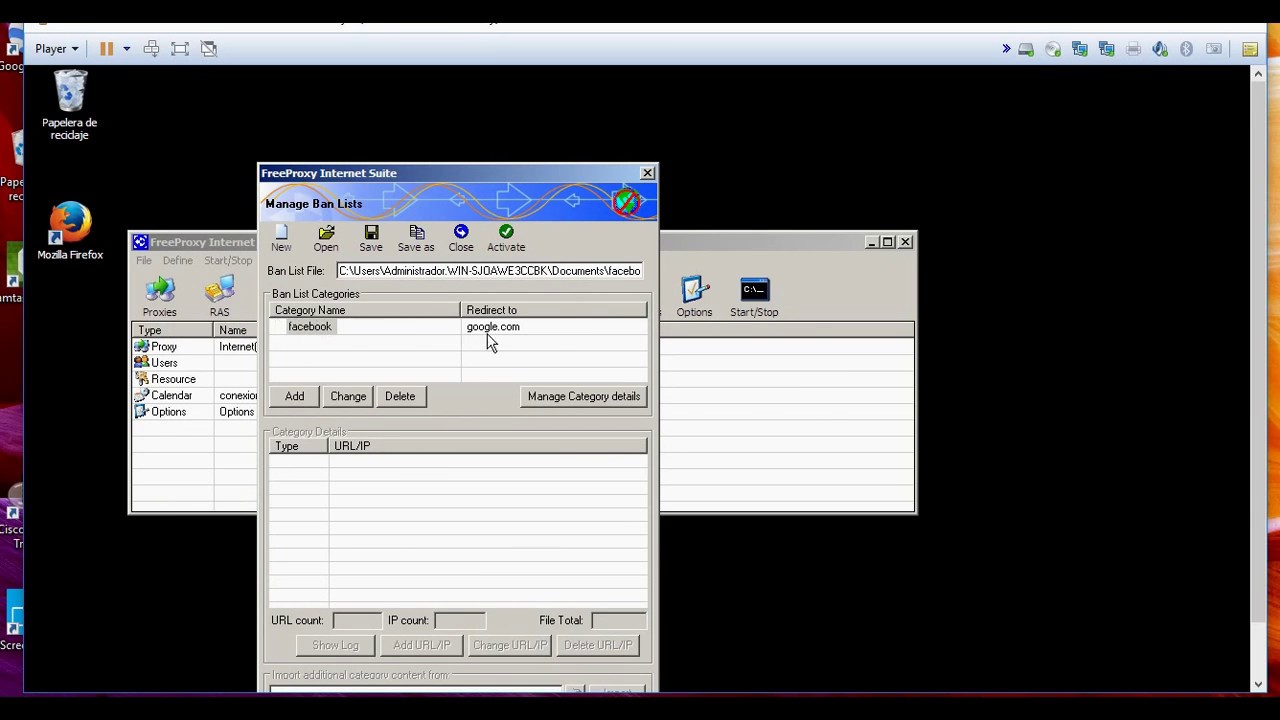Select the Proxy tree item
The image size is (1280, 720).
(164, 346)
